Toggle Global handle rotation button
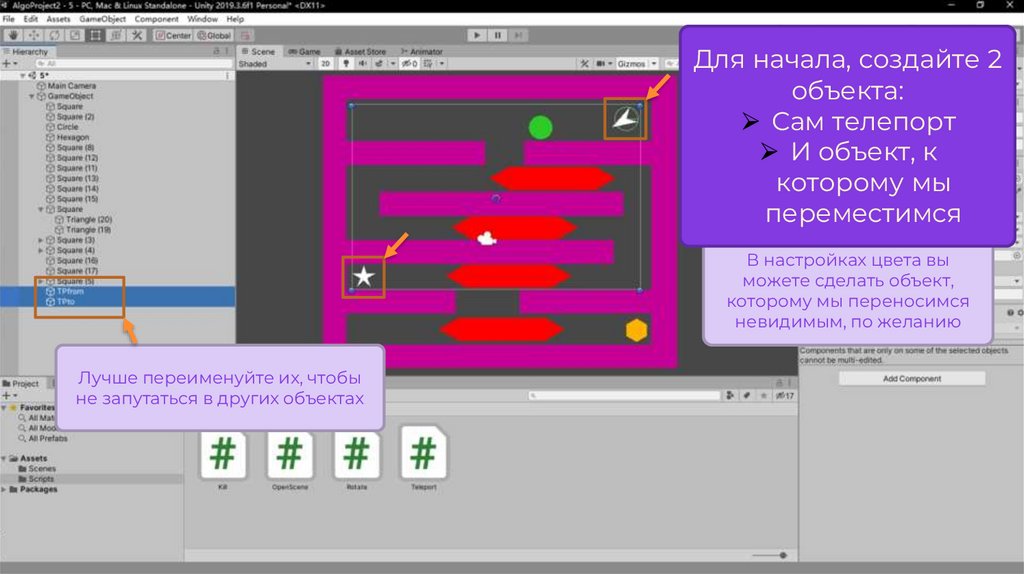1024x574 pixels. 214,35
